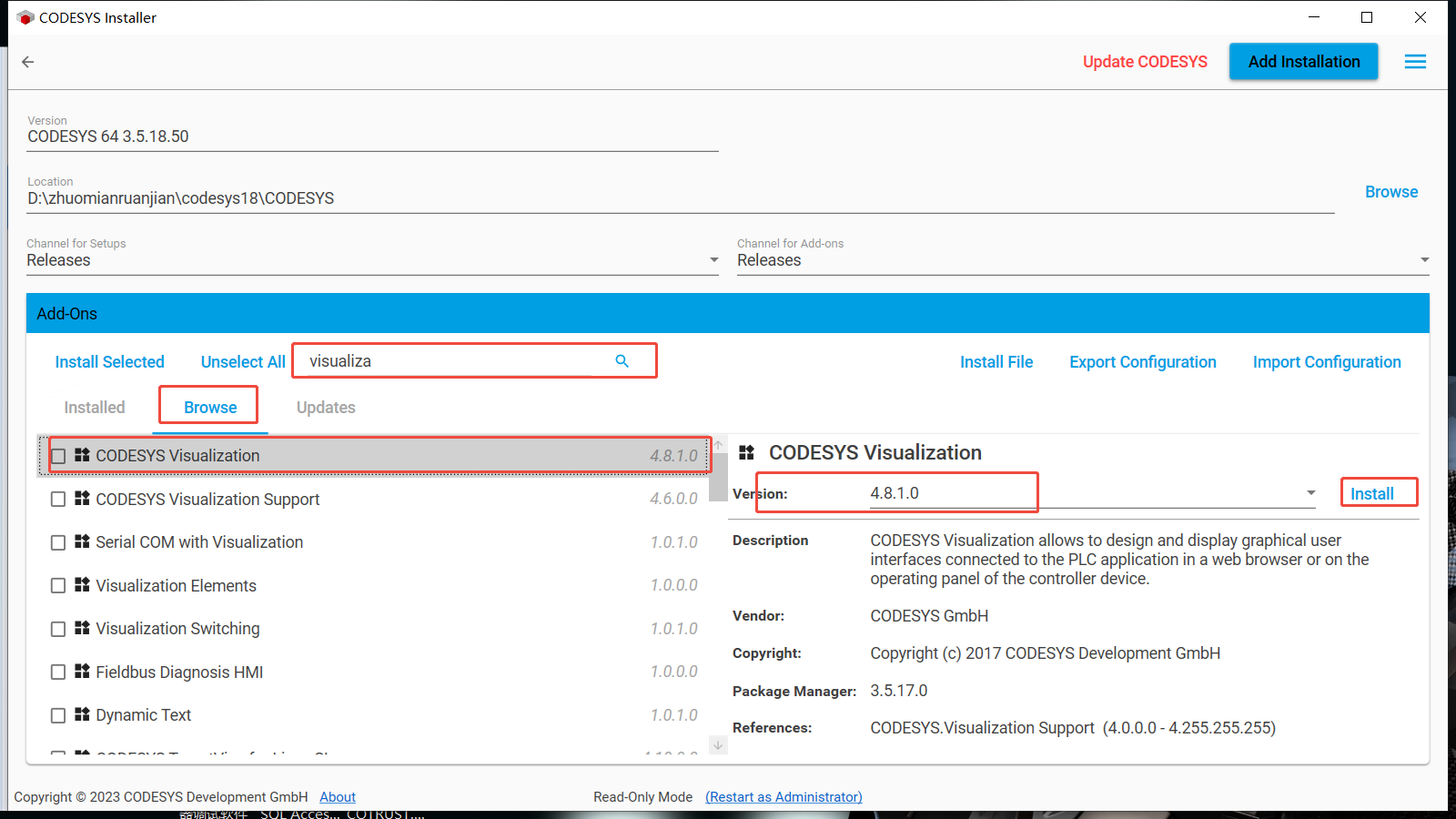Click package icon beside Fieldbus Diagnosis HMI
1456x819 pixels.
click(x=82, y=672)
